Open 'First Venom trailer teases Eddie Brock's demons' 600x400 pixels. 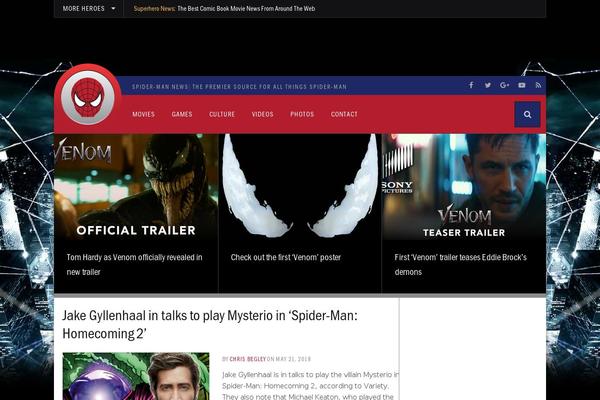[x=460, y=264]
